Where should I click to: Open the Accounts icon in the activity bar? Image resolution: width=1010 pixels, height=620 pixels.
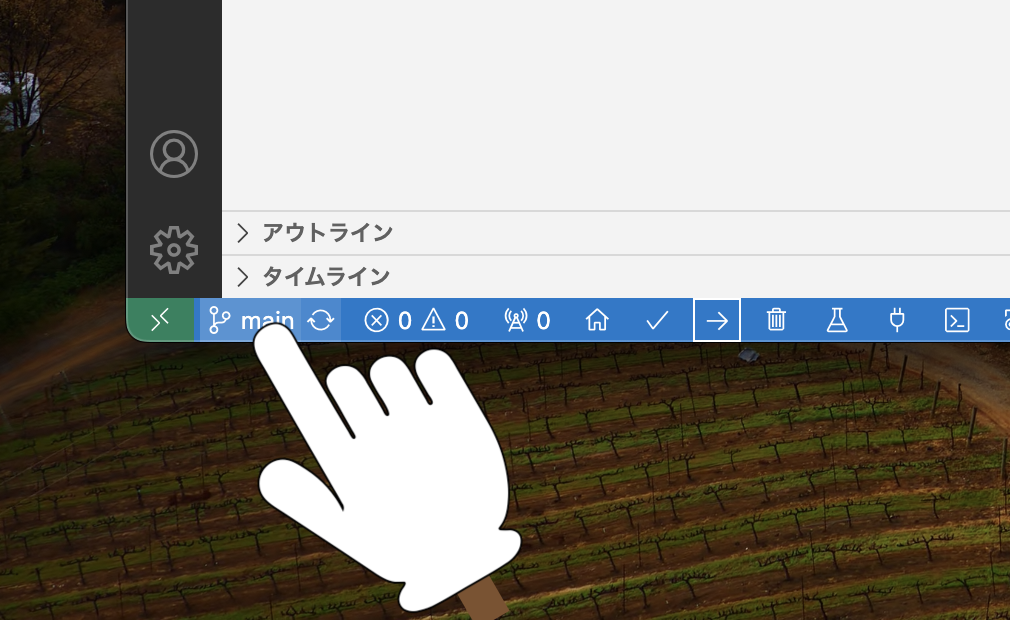pos(175,155)
